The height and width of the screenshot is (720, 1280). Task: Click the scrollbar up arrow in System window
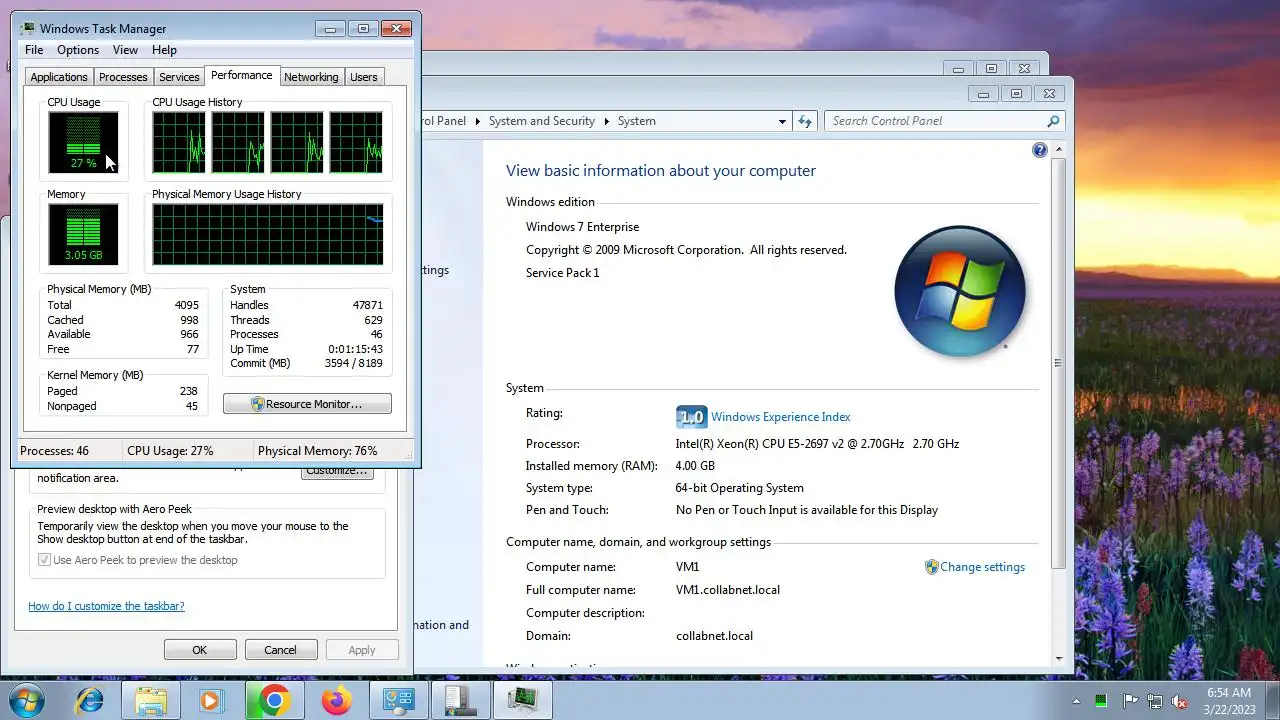pos(1058,149)
